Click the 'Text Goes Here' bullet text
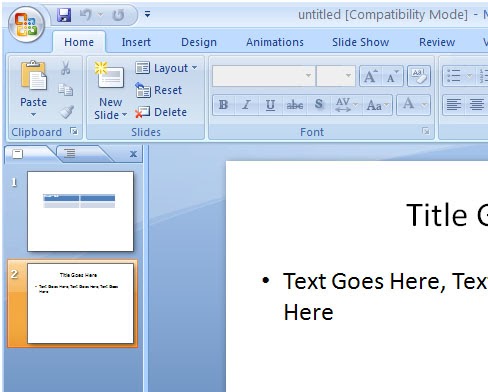Viewport: 488px width, 392px height. (x=385, y=296)
